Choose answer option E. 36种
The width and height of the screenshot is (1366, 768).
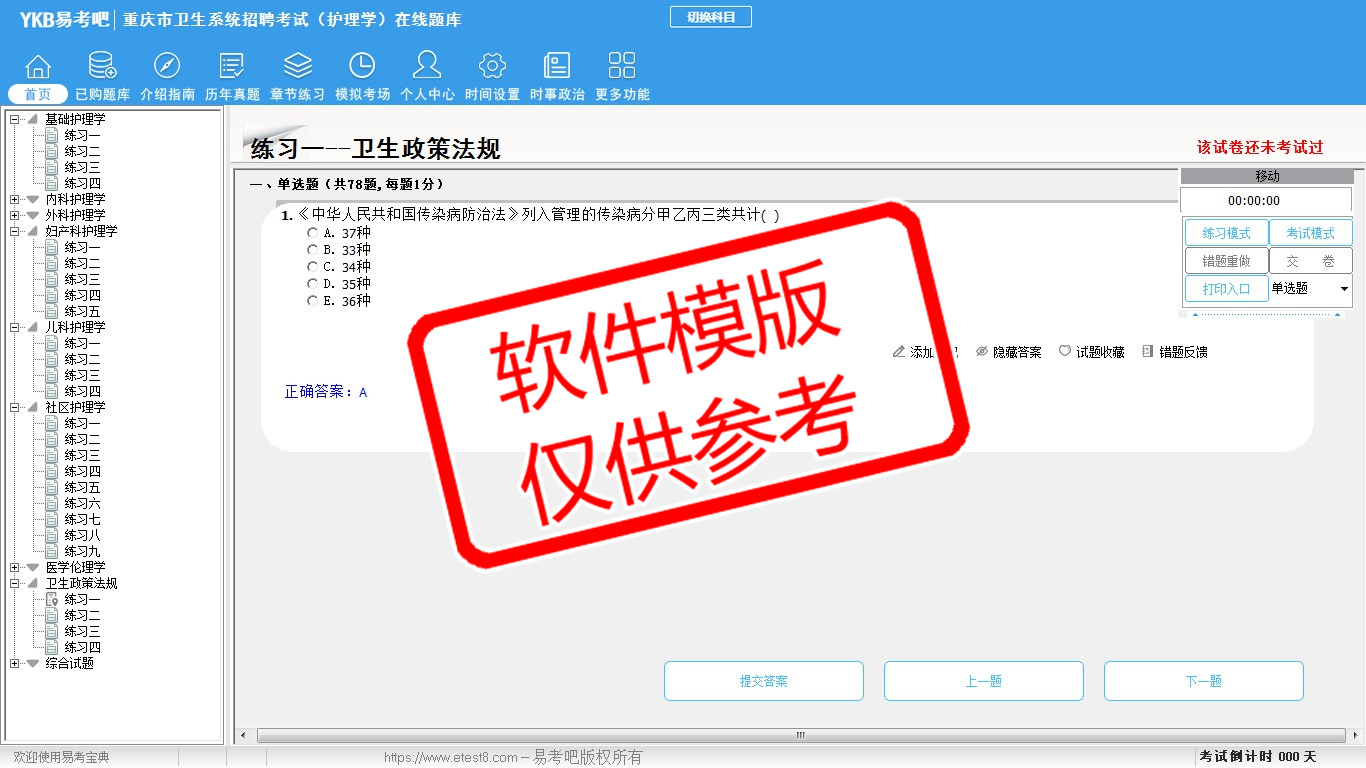pos(313,301)
